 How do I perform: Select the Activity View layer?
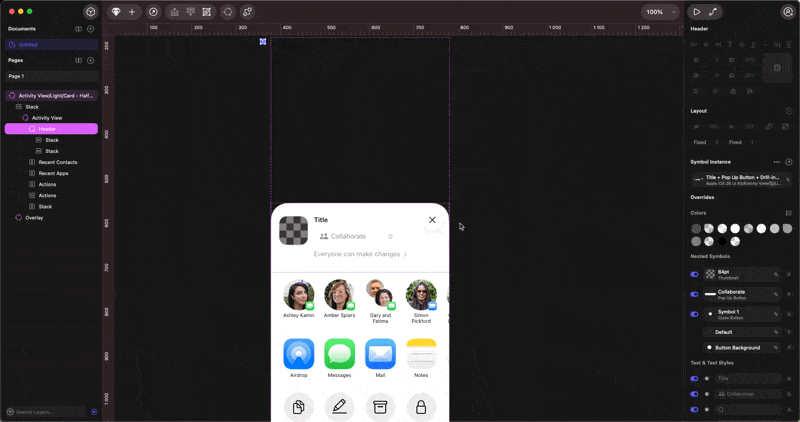pyautogui.click(x=46, y=118)
